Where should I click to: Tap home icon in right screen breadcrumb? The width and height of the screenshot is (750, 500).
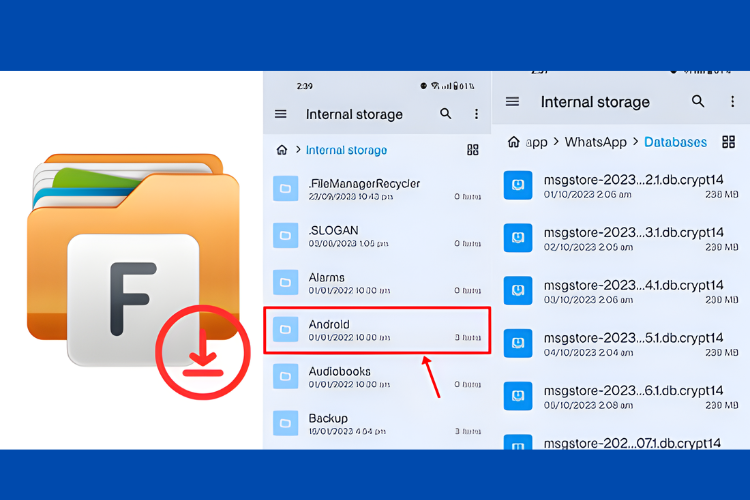(514, 142)
